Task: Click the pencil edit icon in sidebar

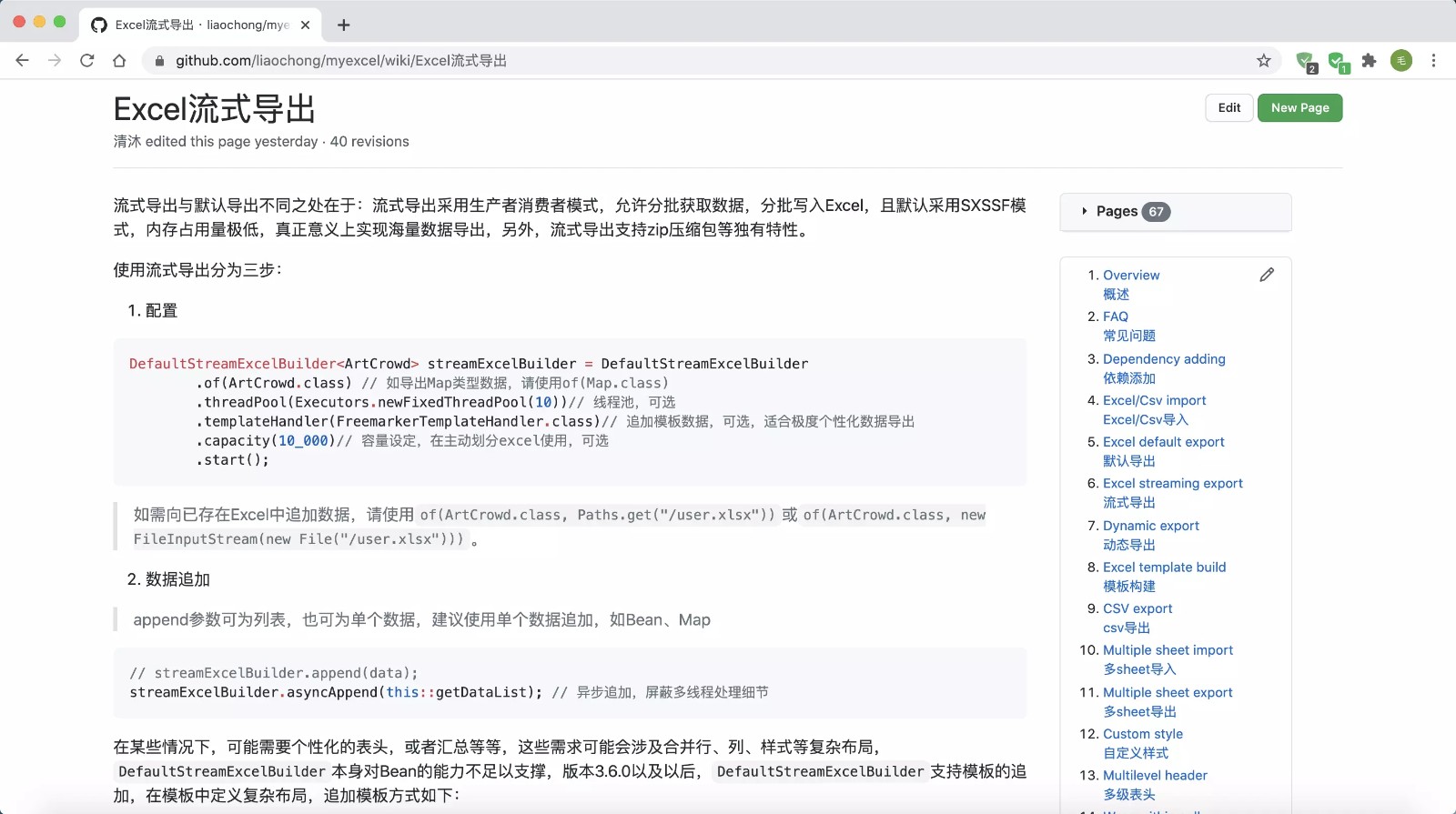Action: 1267,275
